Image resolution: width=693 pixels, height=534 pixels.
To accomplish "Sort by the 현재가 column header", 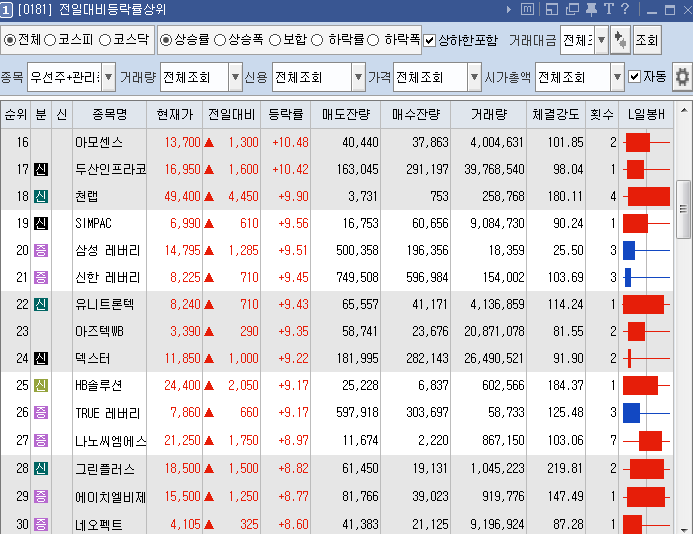I will tap(175, 115).
